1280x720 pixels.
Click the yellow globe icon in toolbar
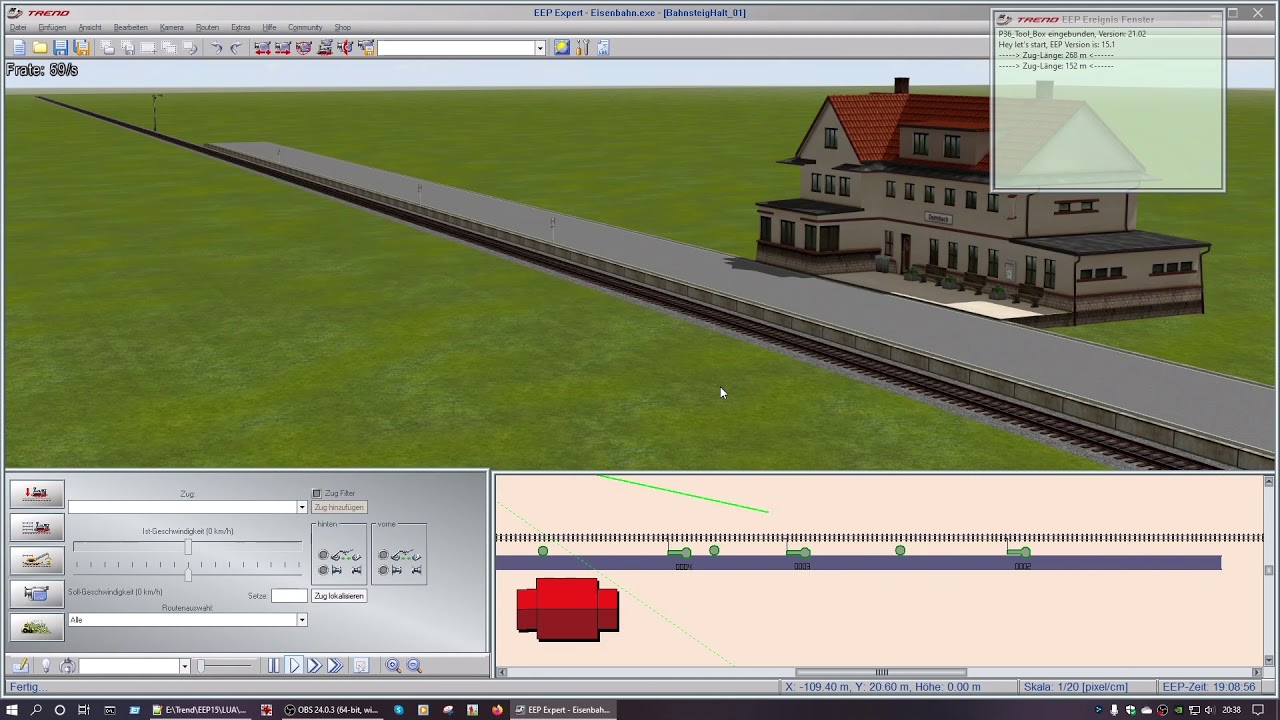point(562,47)
